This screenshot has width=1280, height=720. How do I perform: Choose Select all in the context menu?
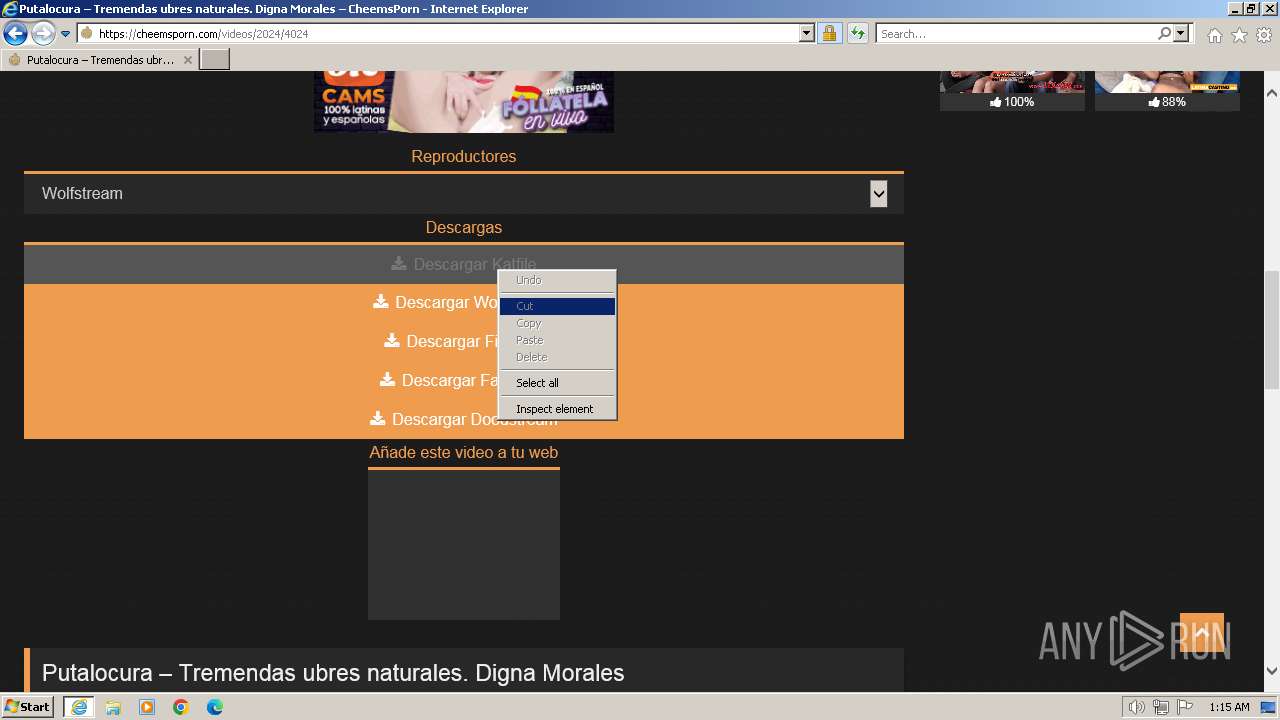557,383
